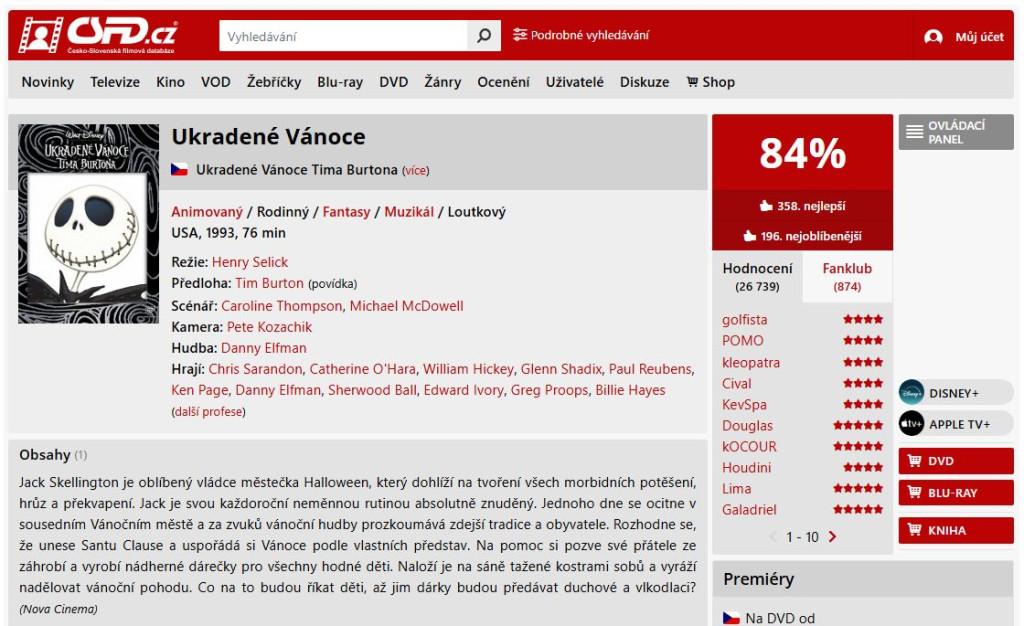Image resolution: width=1024 pixels, height=626 pixels.
Task: Open Tim Burton's page
Action: 269,283
